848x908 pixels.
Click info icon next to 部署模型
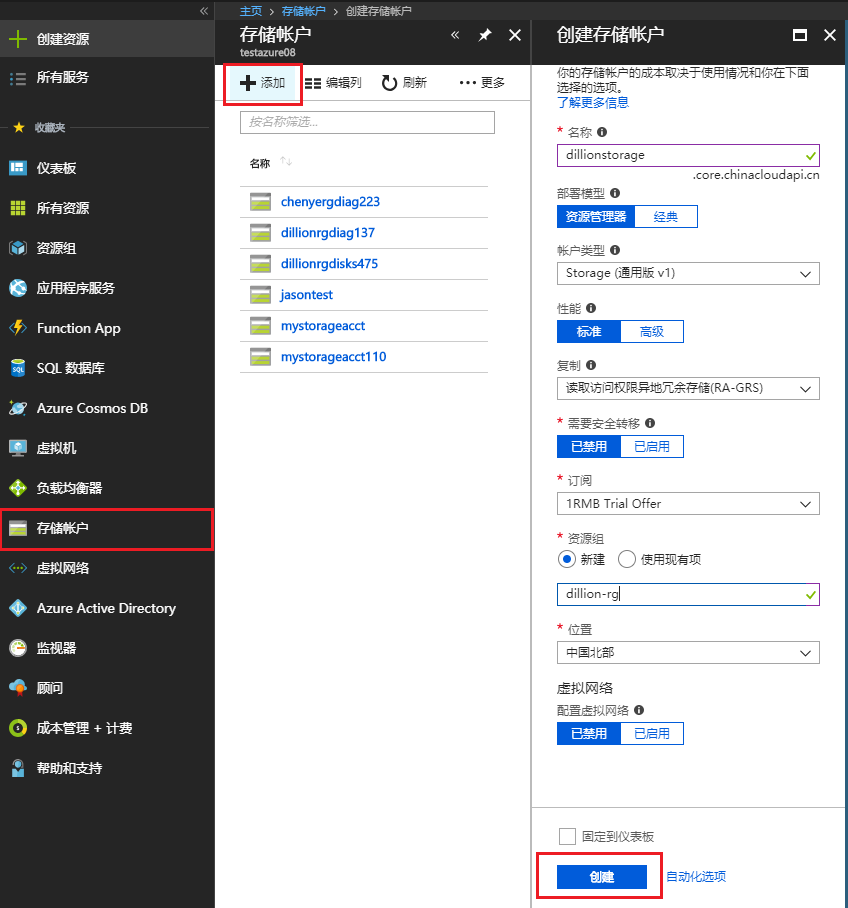point(615,193)
